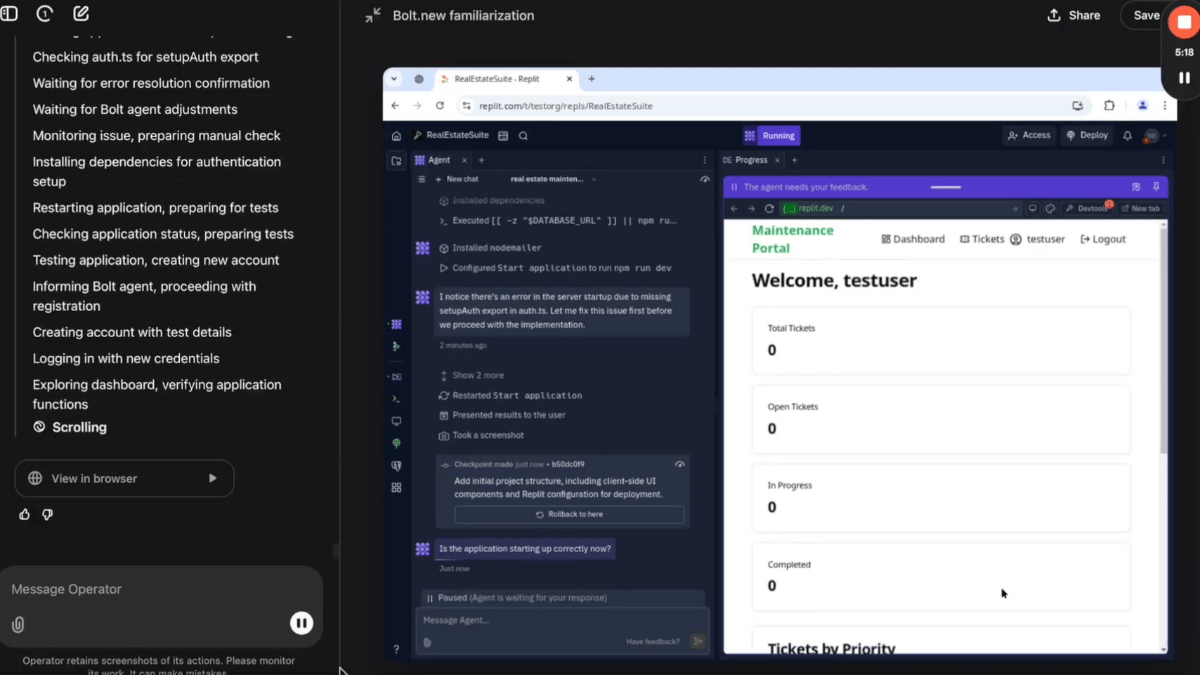Log out with the Logout link
This screenshot has width=1200, height=675.
(x=1103, y=239)
